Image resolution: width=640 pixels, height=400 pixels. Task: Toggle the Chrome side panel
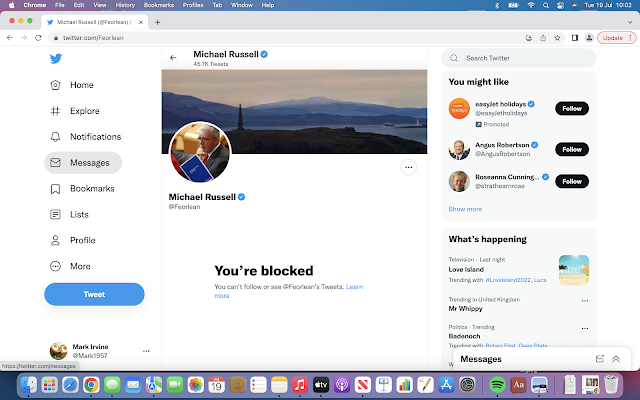tap(575, 38)
